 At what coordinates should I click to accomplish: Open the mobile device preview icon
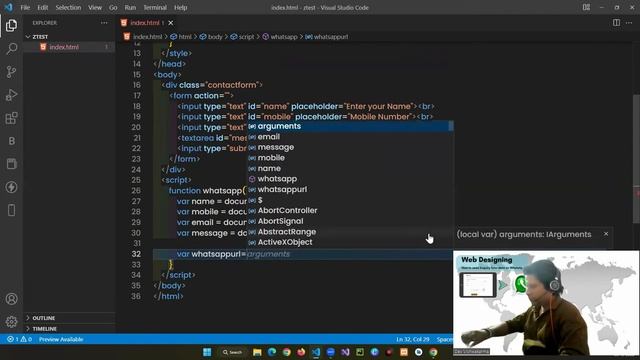coord(11,210)
